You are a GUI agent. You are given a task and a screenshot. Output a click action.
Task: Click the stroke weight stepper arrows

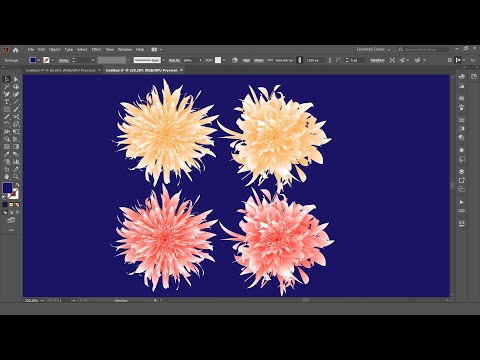(x=74, y=60)
